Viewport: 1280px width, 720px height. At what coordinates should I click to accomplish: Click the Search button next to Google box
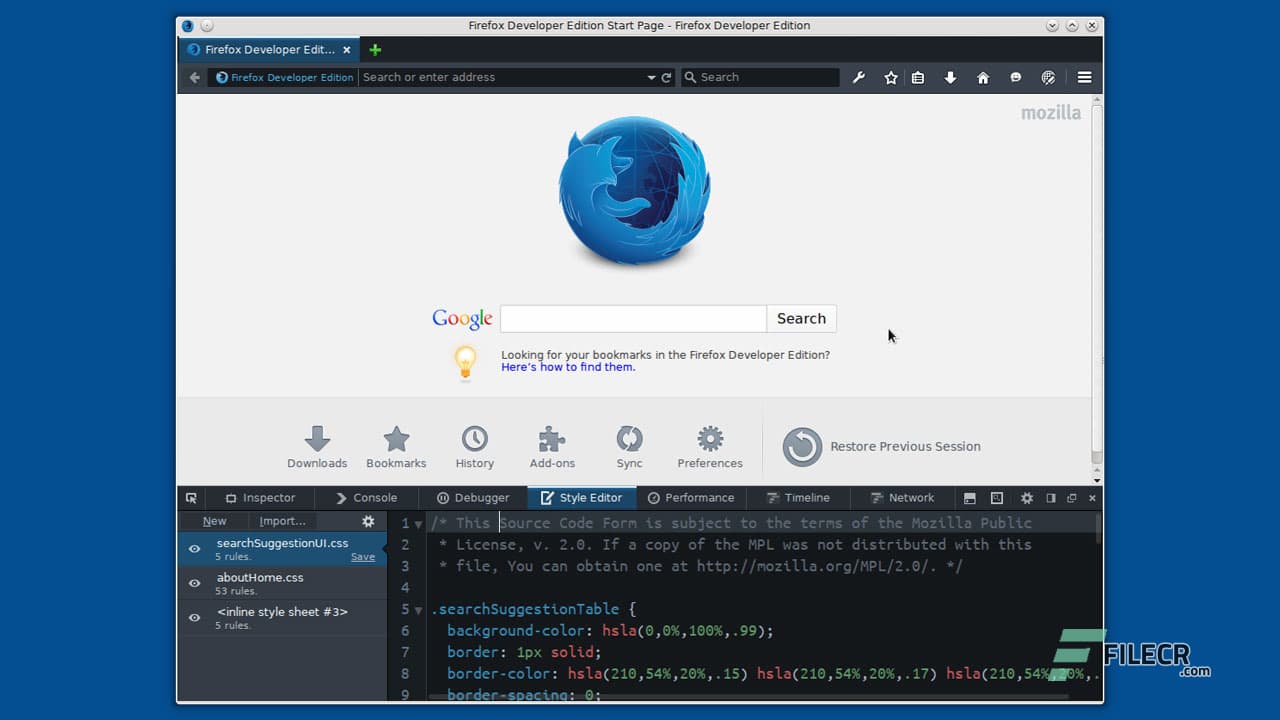(801, 318)
